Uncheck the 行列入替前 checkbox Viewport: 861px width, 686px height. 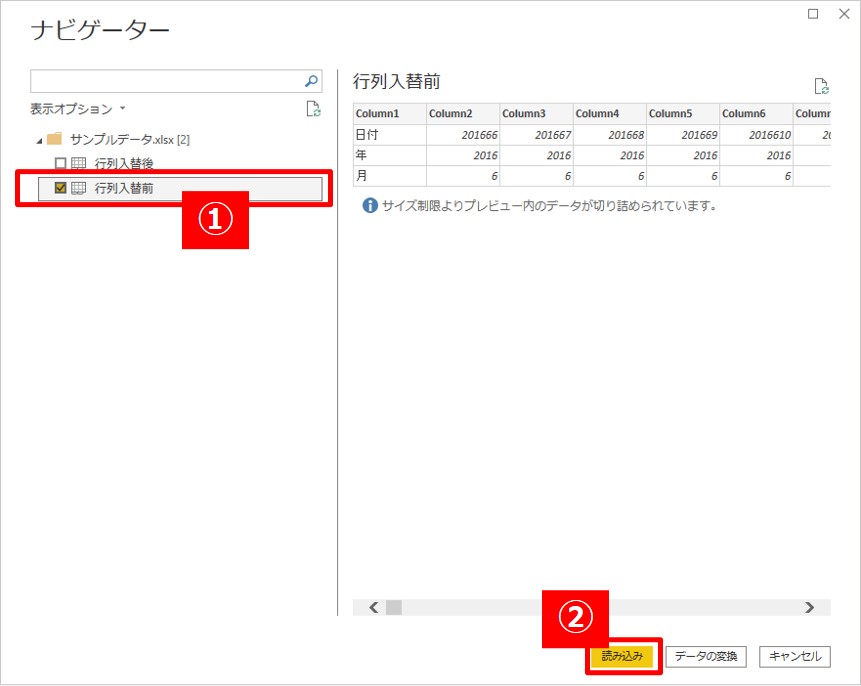click(60, 187)
